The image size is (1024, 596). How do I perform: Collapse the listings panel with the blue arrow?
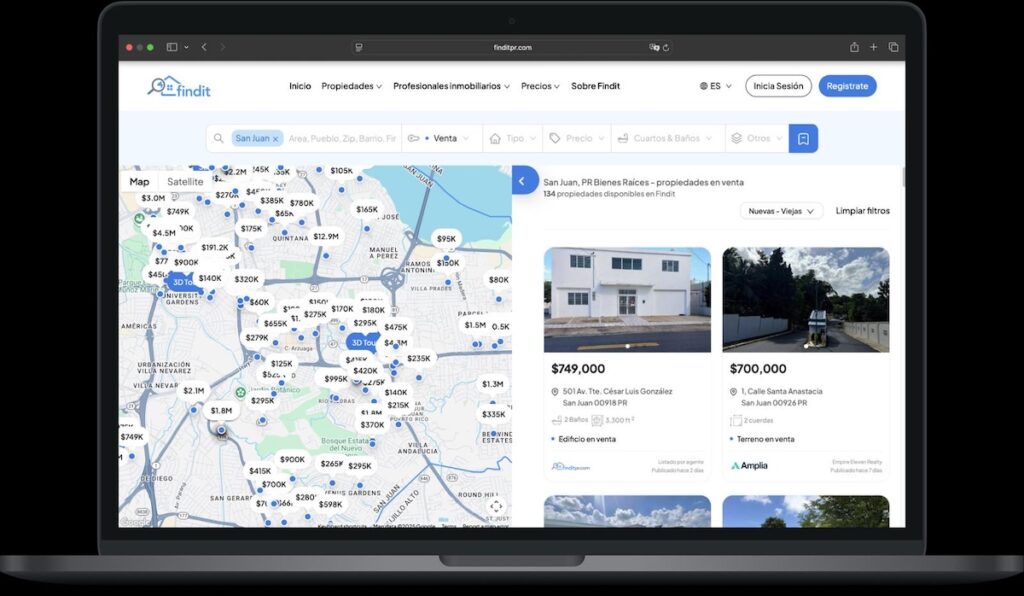click(x=521, y=180)
